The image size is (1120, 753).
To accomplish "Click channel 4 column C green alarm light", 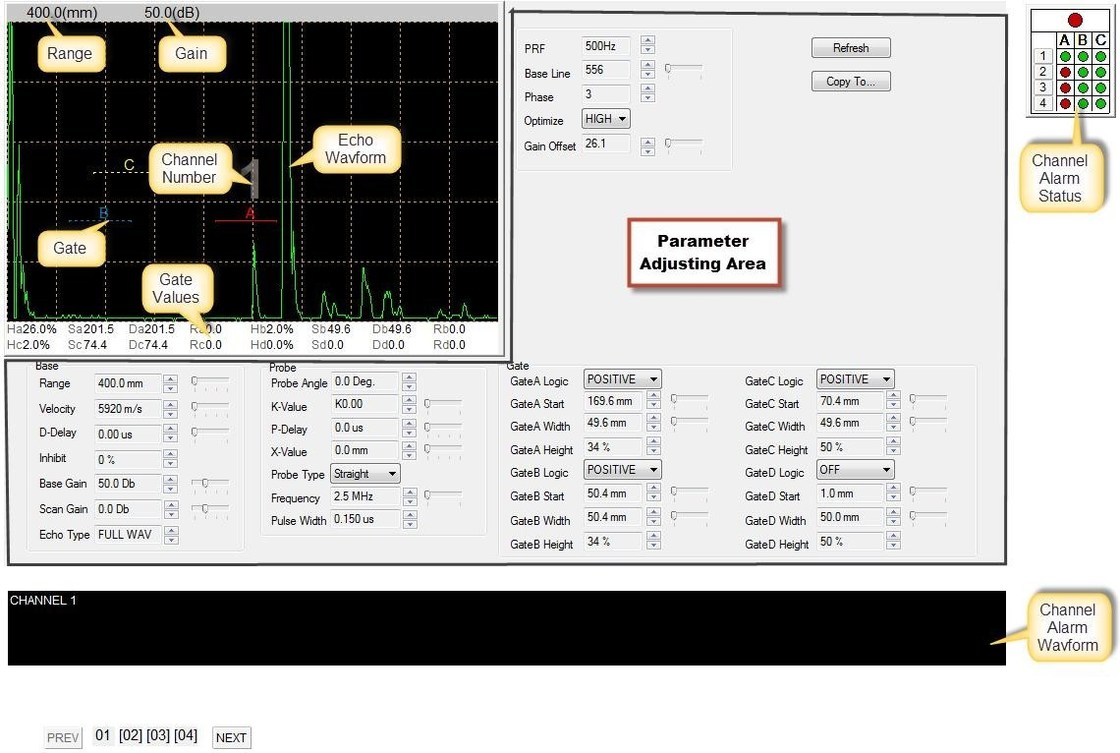I will point(1100,103).
